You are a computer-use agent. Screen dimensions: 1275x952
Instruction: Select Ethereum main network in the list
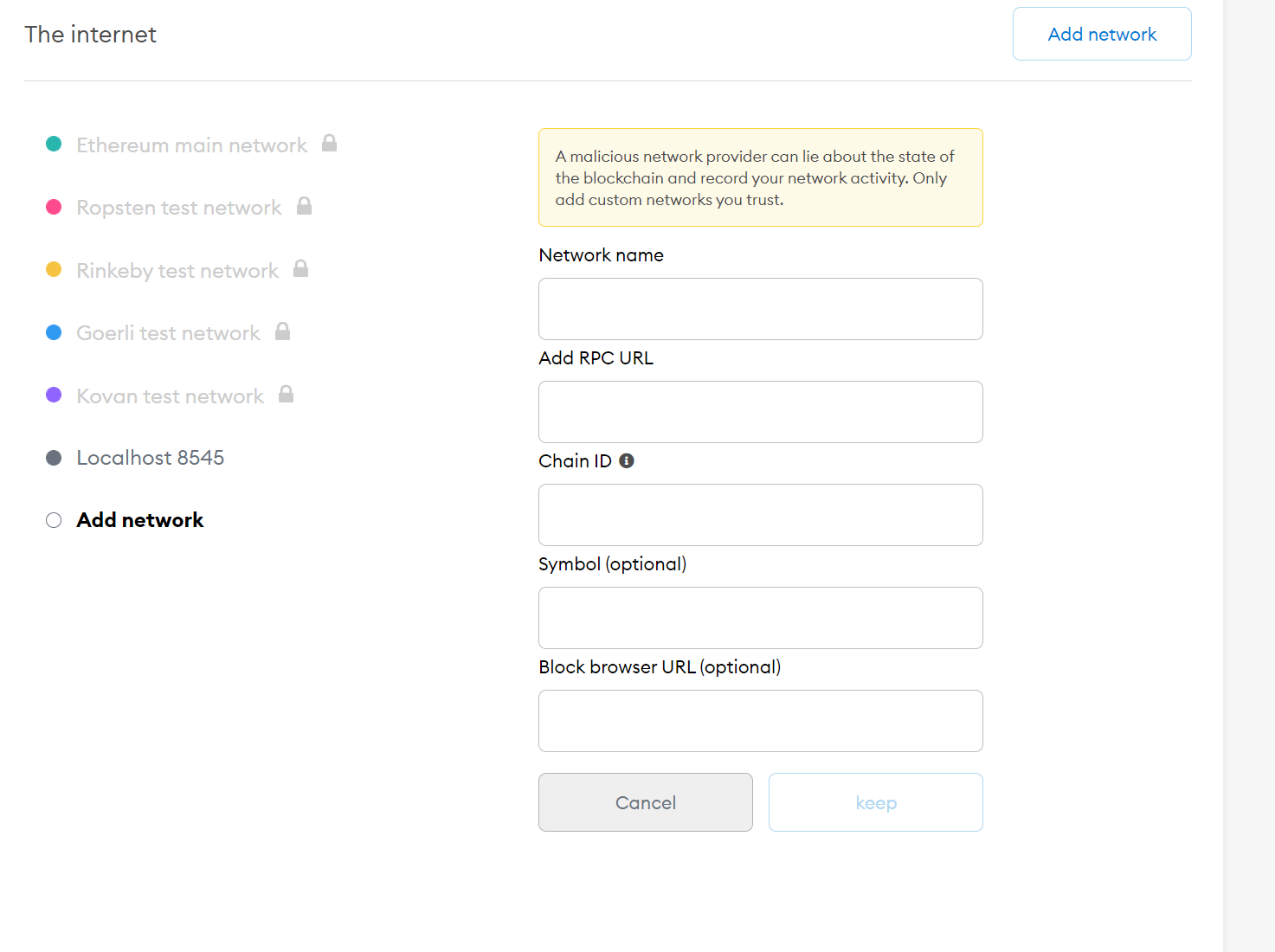pyautogui.click(x=191, y=145)
